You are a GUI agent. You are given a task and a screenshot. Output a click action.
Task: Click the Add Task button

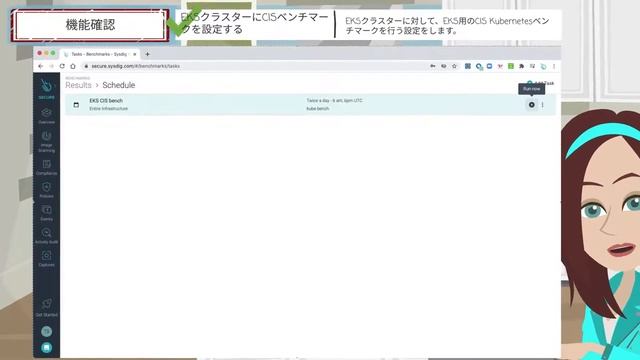[540, 83]
